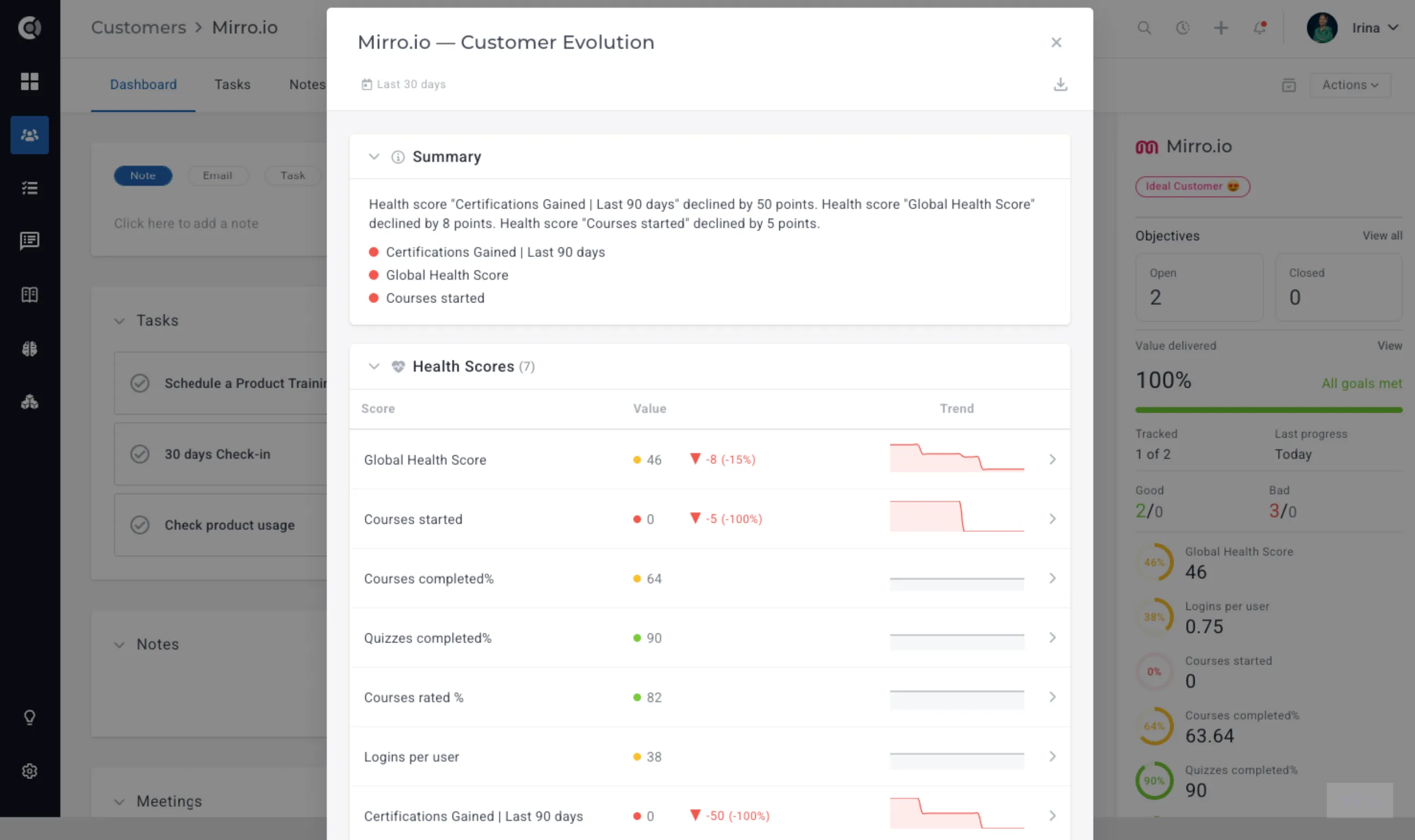Open Global Health Score row details arrow
Viewport: 1415px width, 840px height.
[1052, 459]
